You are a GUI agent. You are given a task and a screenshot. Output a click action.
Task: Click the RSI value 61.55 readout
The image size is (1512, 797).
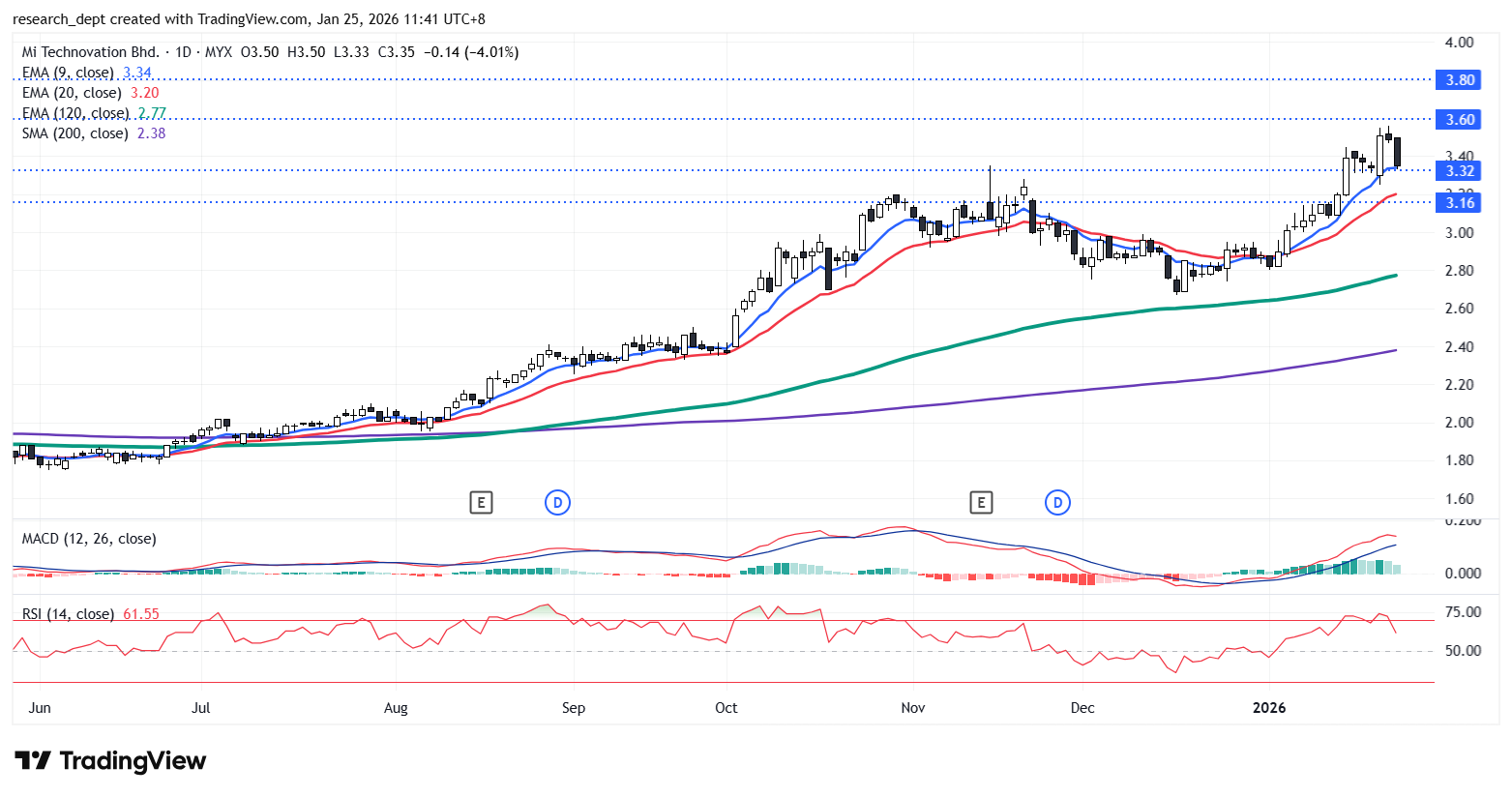(141, 614)
